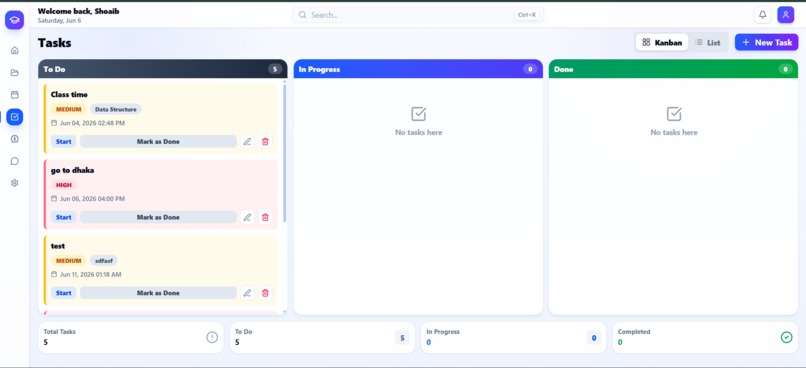Image resolution: width=806 pixels, height=368 pixels.
Task: Click the To Do summary card badge
Action: pyautogui.click(x=402, y=338)
